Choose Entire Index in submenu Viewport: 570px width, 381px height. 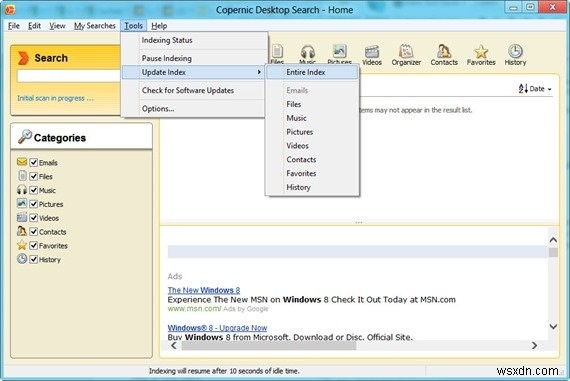312,72
